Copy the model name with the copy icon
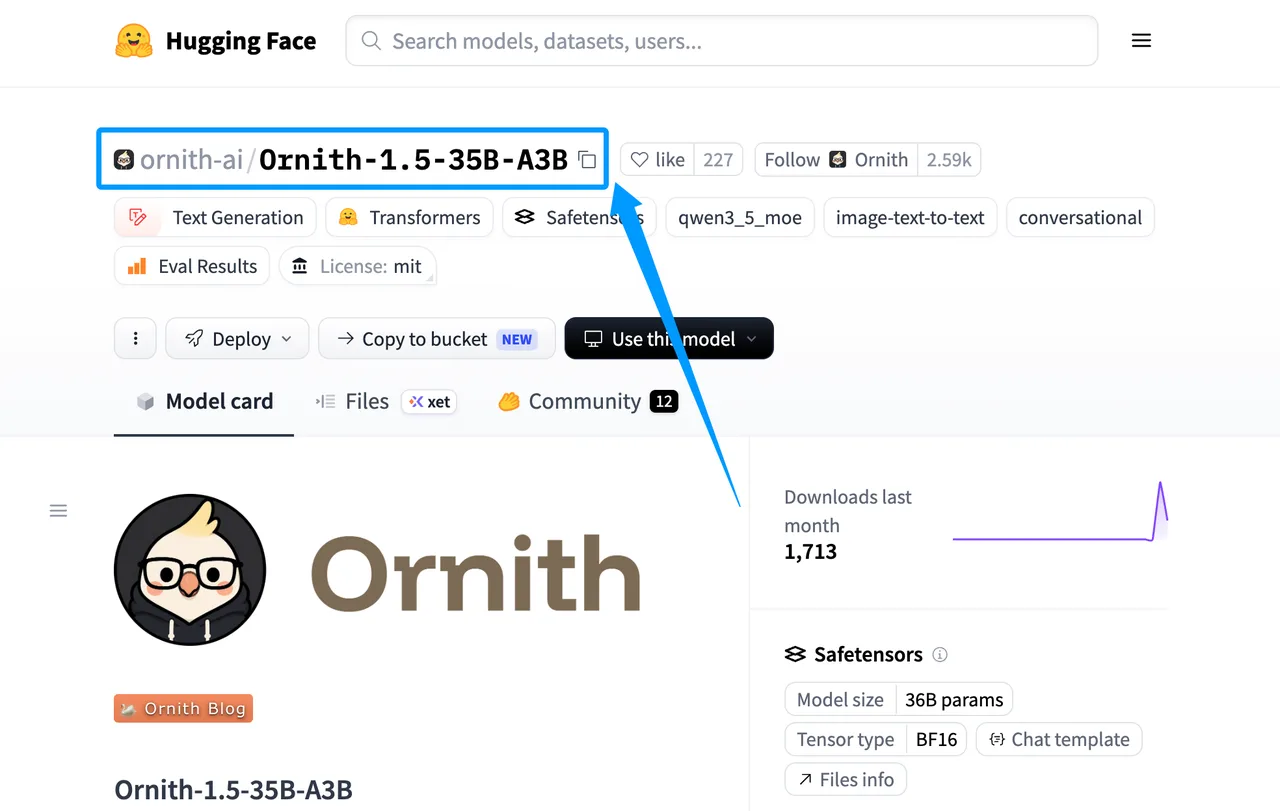Screen dimensions: 1280x811 tap(587, 160)
